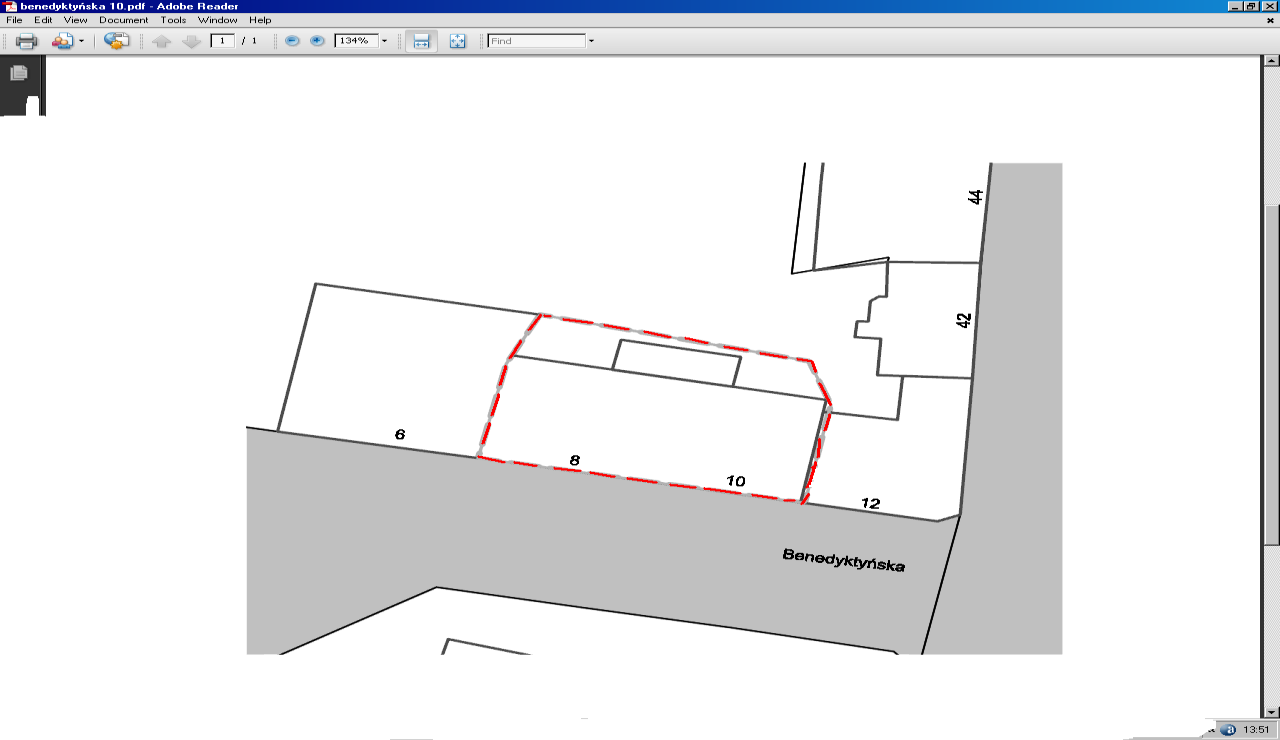The image size is (1280, 740).
Task: Click the fit one full page icon
Action: click(457, 41)
